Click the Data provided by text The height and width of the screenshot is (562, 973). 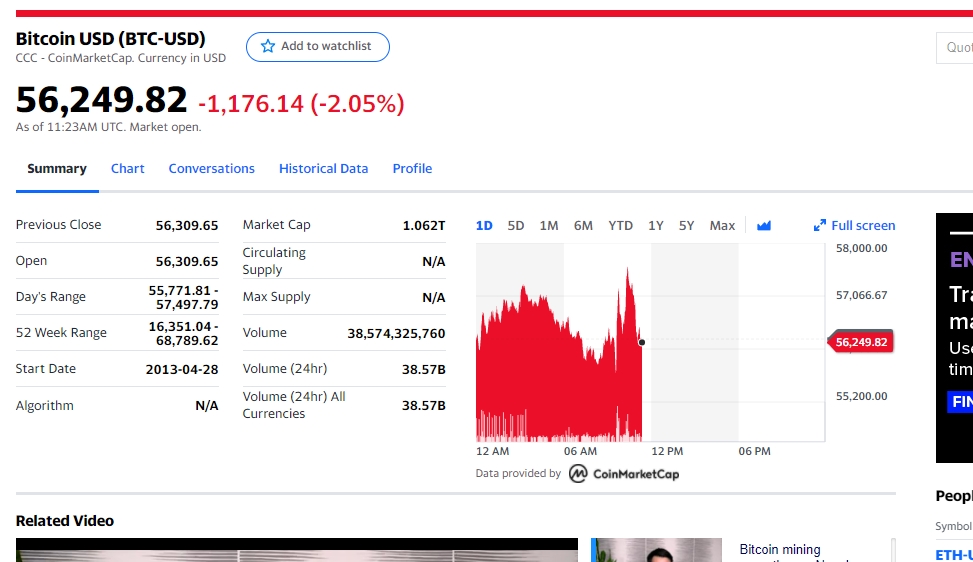point(518,473)
